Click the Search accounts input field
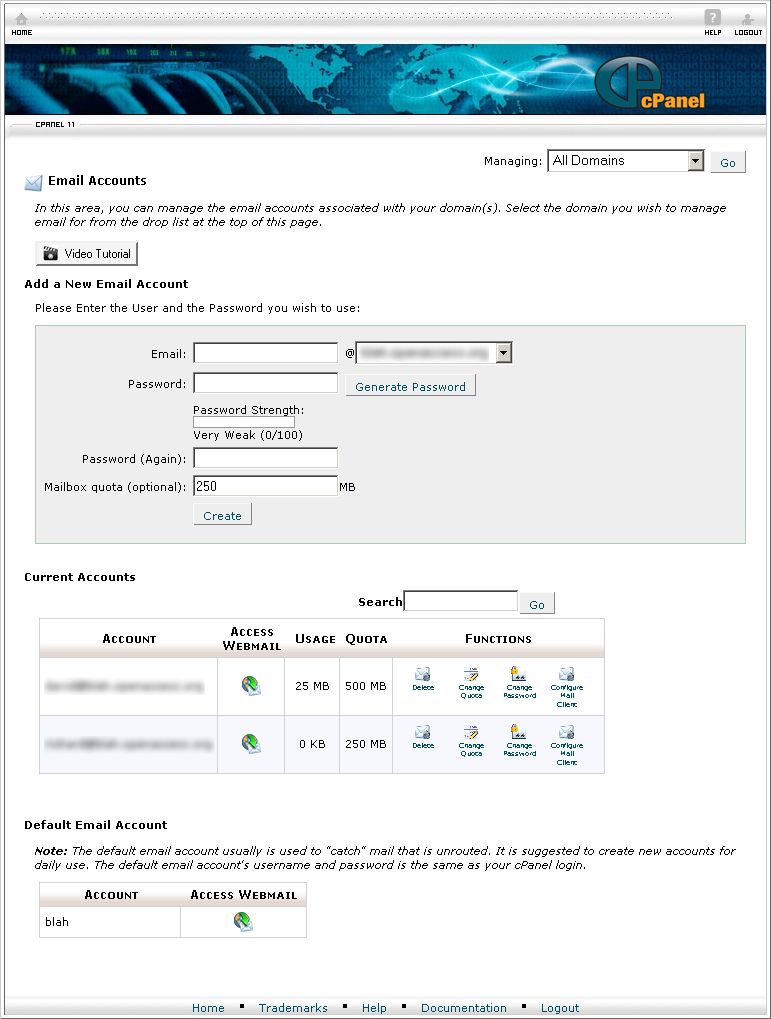This screenshot has width=771, height=1019. tap(461, 600)
